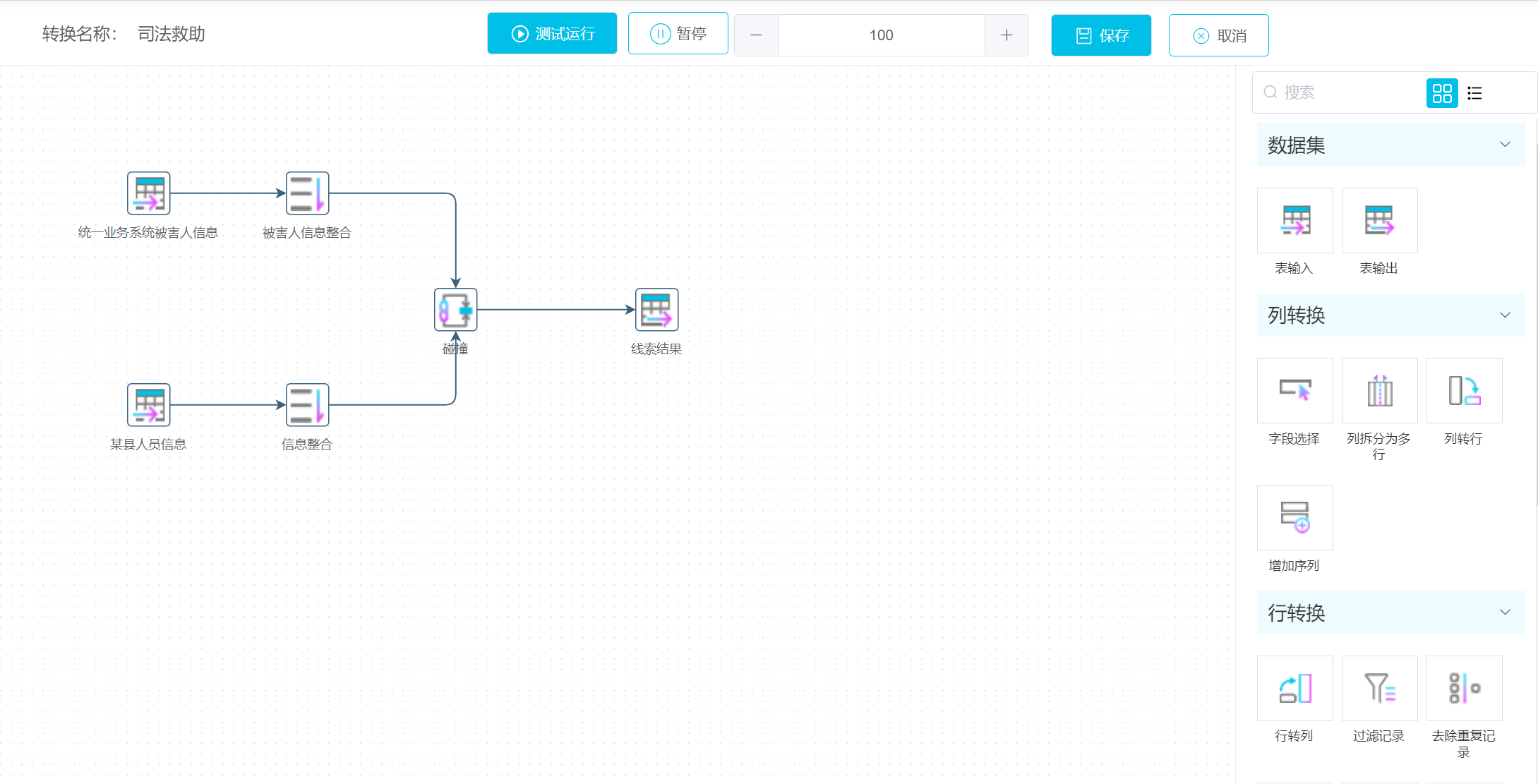Switch component panel to grid view

(x=1442, y=93)
